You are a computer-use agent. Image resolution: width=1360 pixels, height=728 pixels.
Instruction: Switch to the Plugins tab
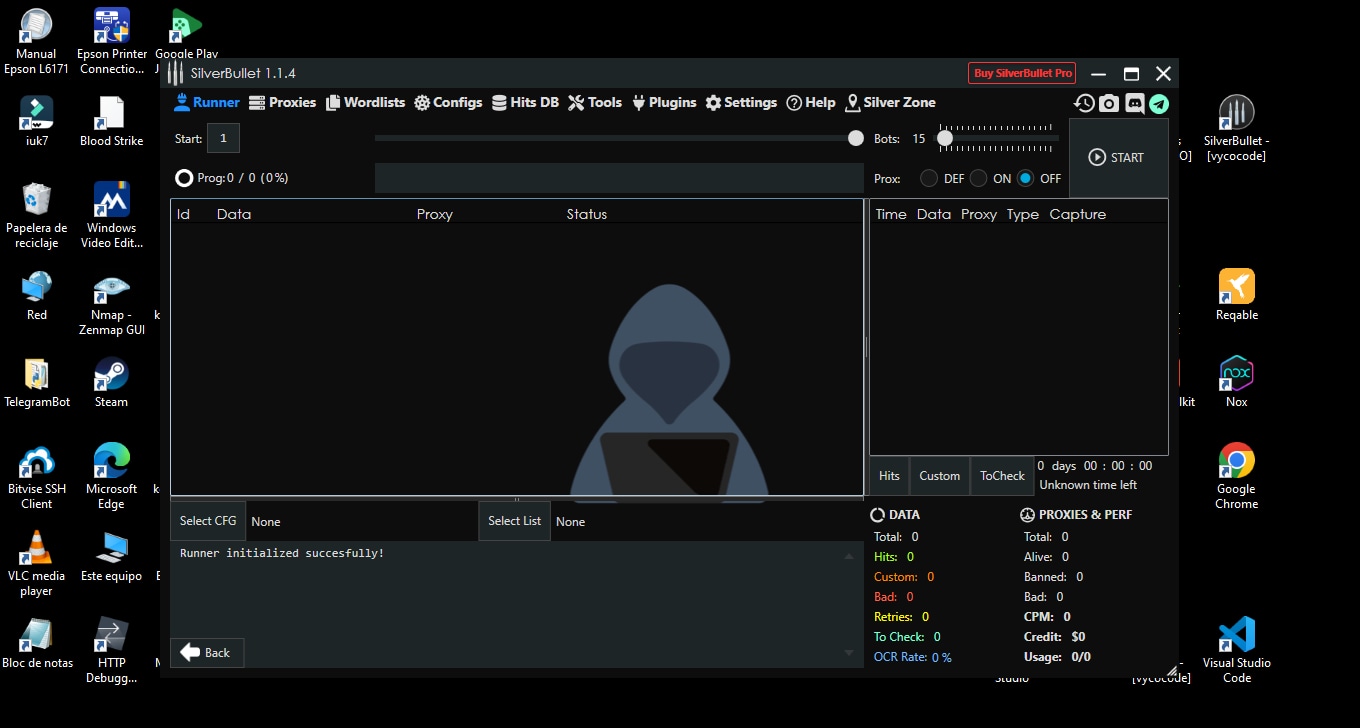tap(664, 102)
